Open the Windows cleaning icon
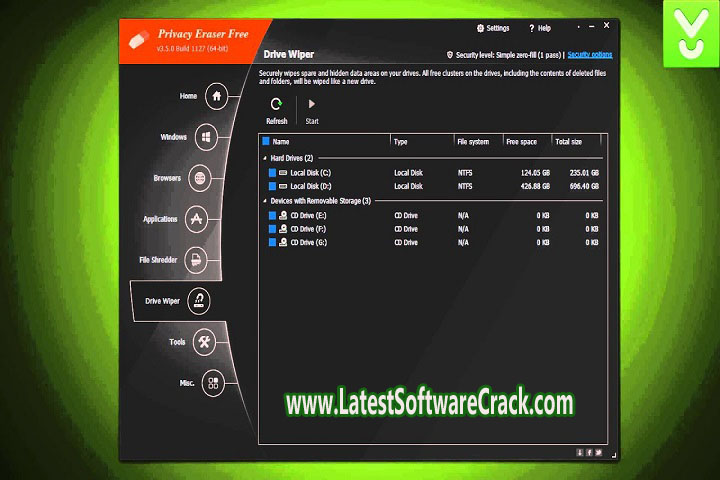720x480 pixels. (x=206, y=137)
